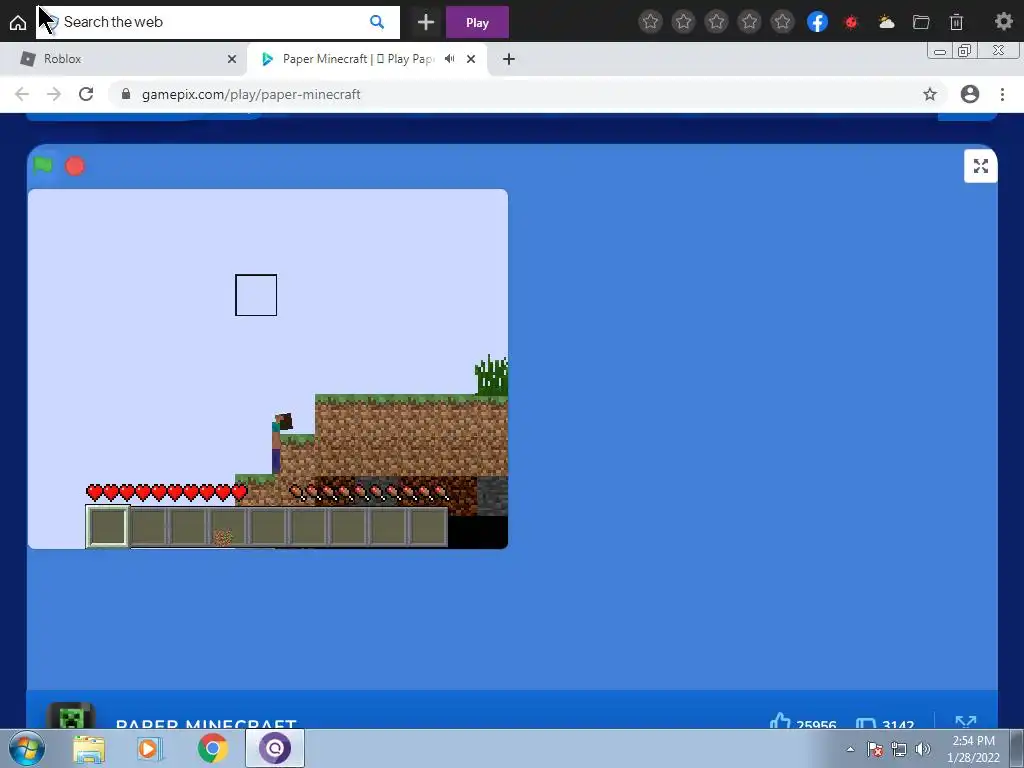The height and width of the screenshot is (768, 1024).
Task: Click the Creeper game thumbnail
Action: click(72, 717)
